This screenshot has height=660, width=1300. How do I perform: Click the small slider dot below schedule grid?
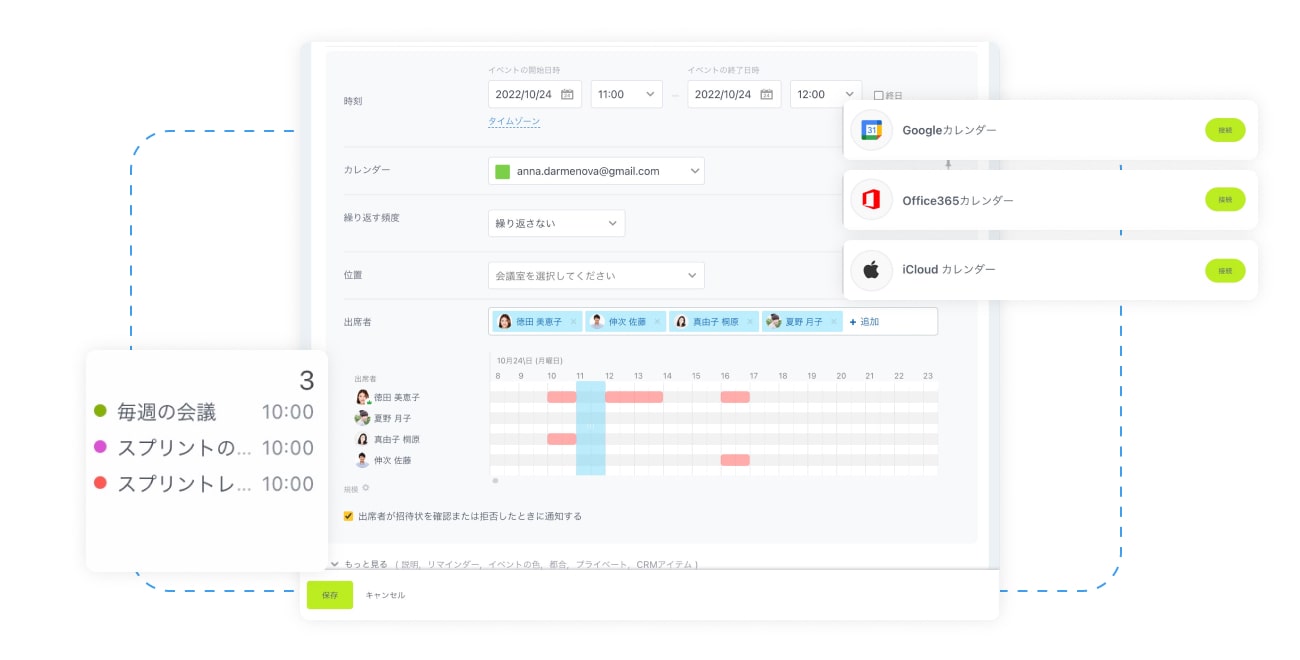pos(495,481)
